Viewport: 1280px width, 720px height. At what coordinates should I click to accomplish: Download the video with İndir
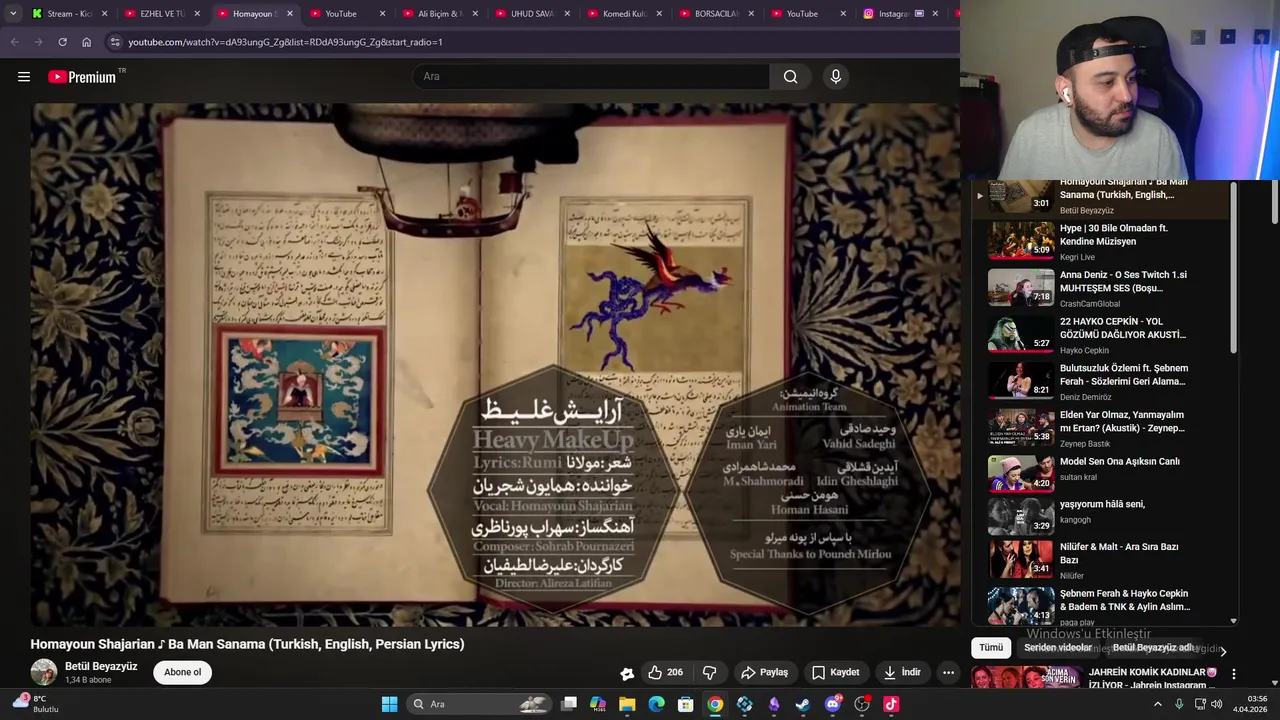click(x=902, y=672)
